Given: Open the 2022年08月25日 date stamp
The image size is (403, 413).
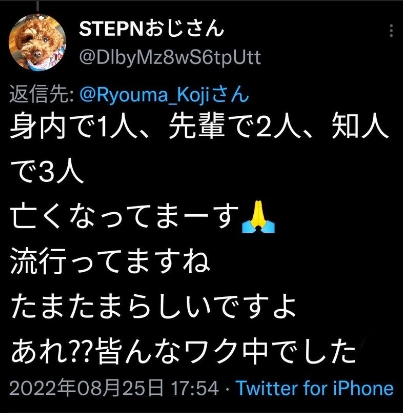Looking at the screenshot, I should tap(87, 389).
